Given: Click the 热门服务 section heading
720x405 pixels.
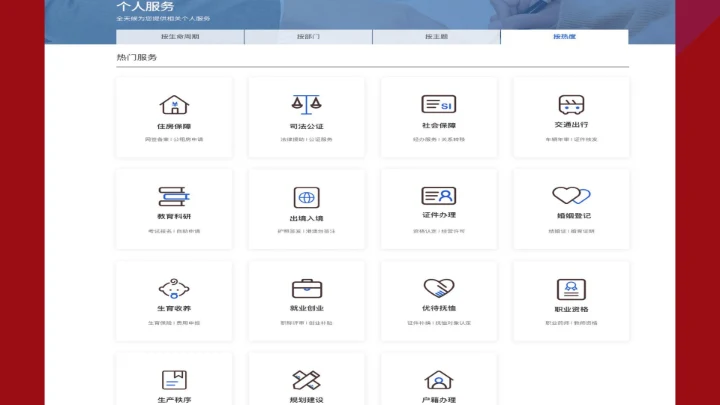Looking at the screenshot, I should coord(136,58).
